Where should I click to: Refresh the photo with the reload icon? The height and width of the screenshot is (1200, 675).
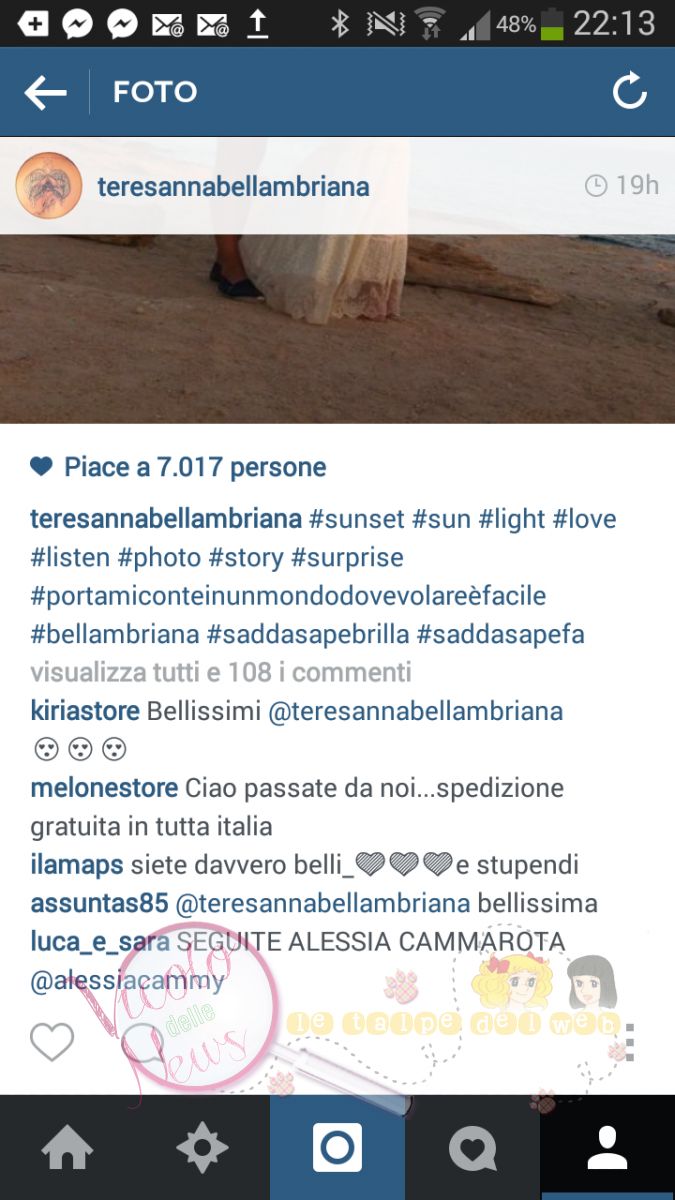pos(629,92)
